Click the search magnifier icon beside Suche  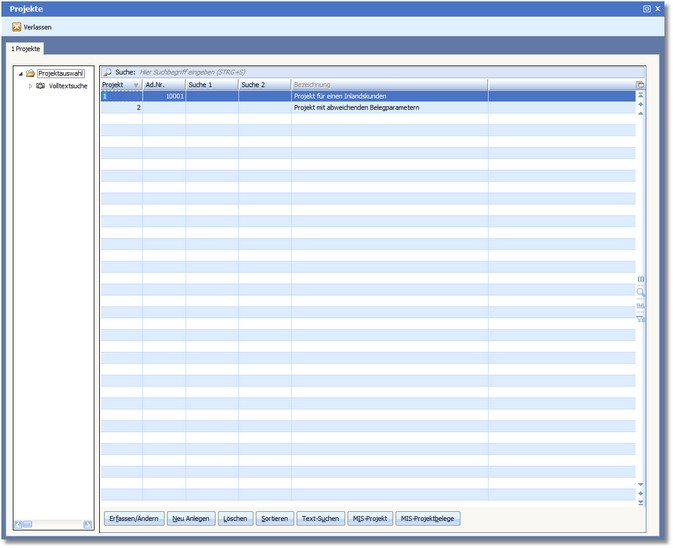107,73
